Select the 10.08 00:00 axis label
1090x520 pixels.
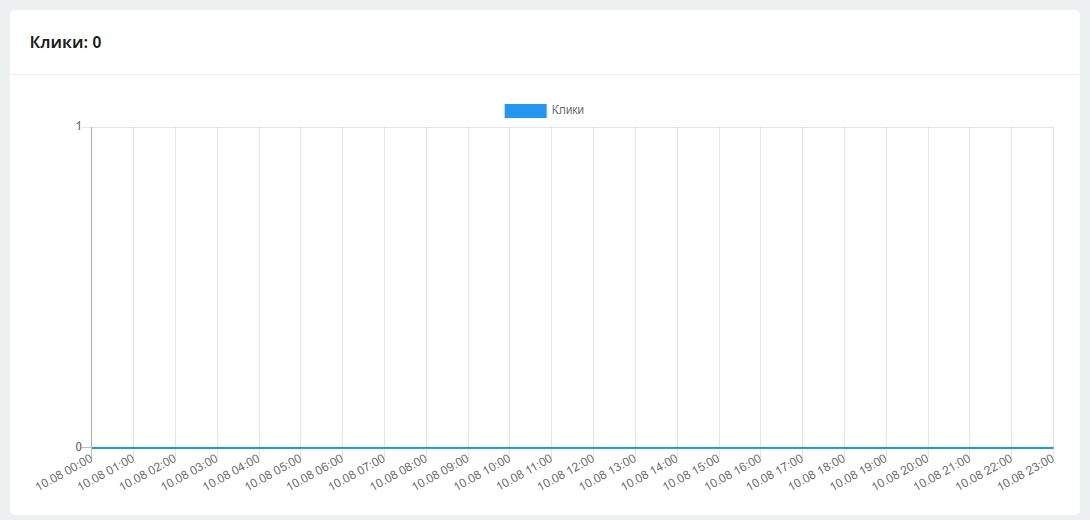[x=65, y=471]
